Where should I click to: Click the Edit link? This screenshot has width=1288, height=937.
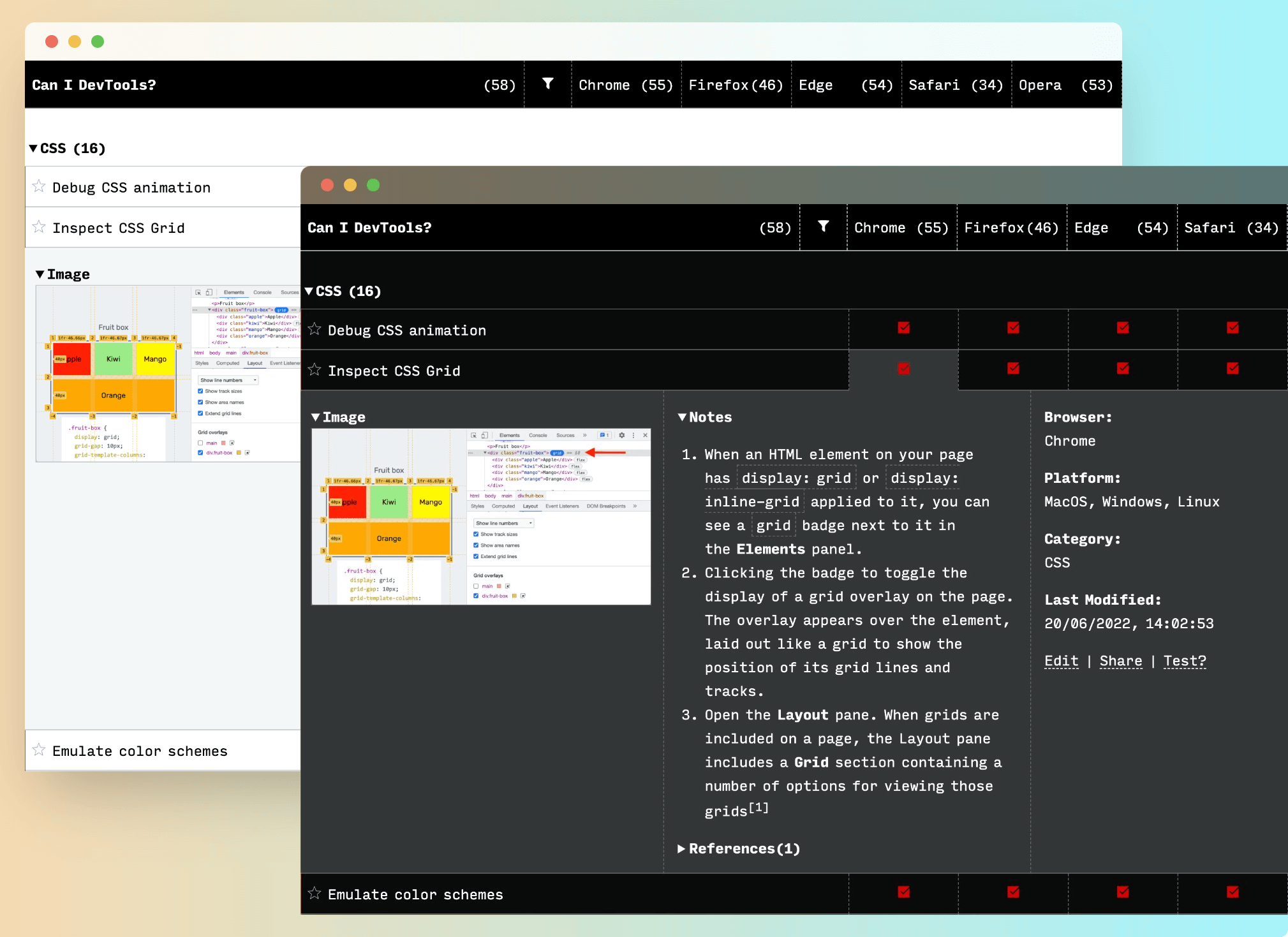1061,661
